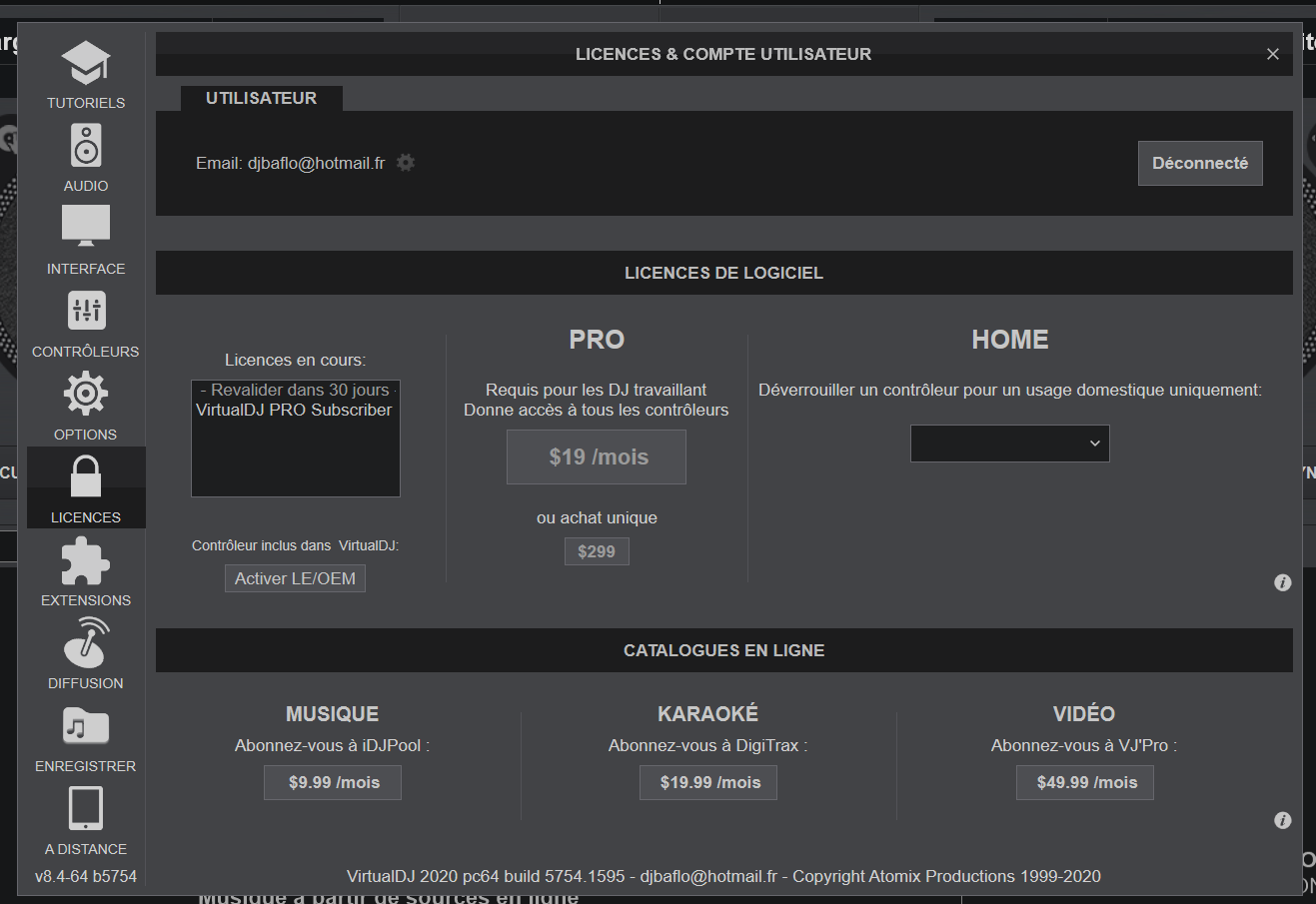The image size is (1316, 904).
Task: Click the gear icon next to email
Action: [406, 163]
